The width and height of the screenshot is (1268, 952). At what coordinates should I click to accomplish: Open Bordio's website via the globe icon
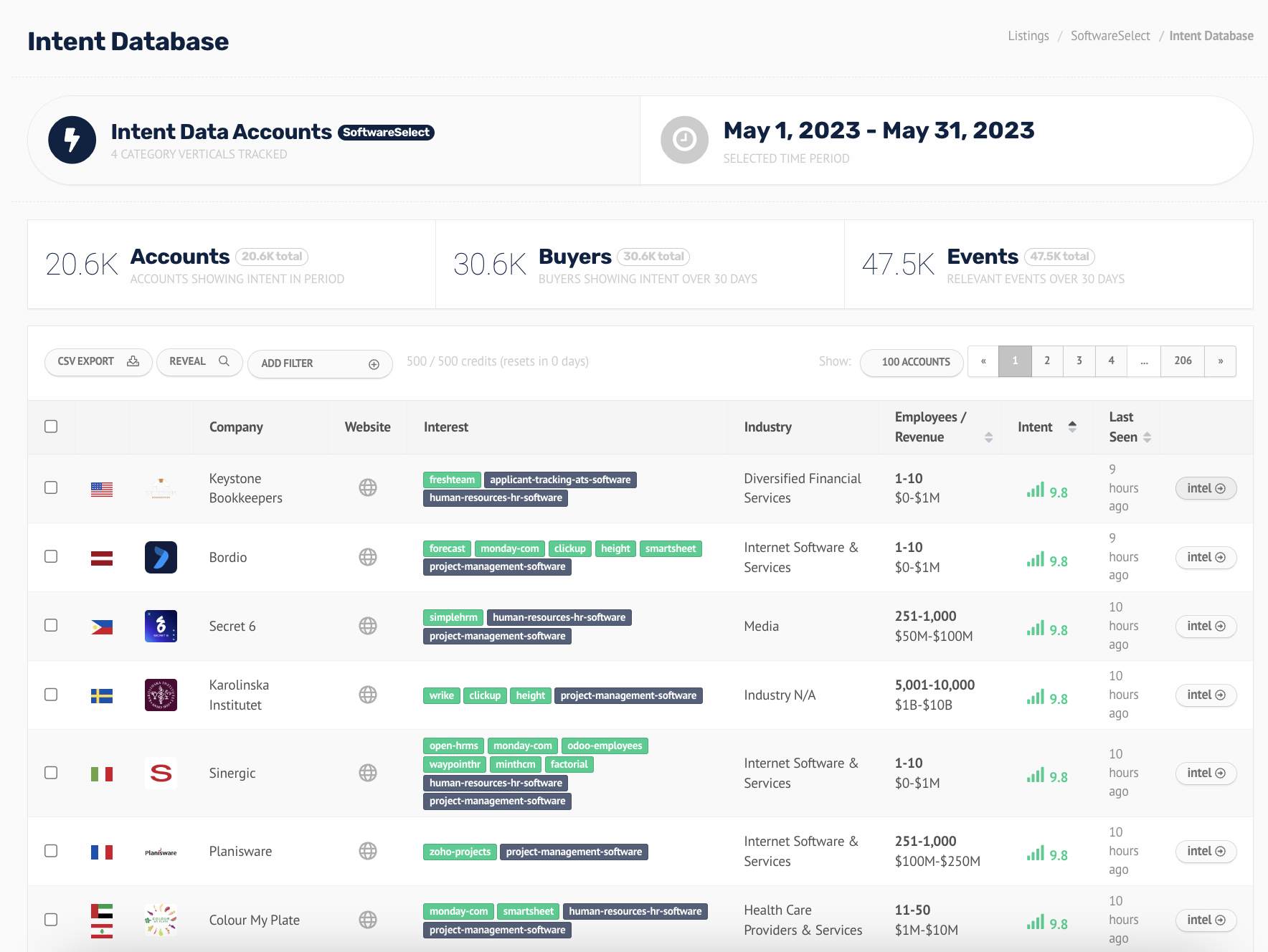click(368, 557)
